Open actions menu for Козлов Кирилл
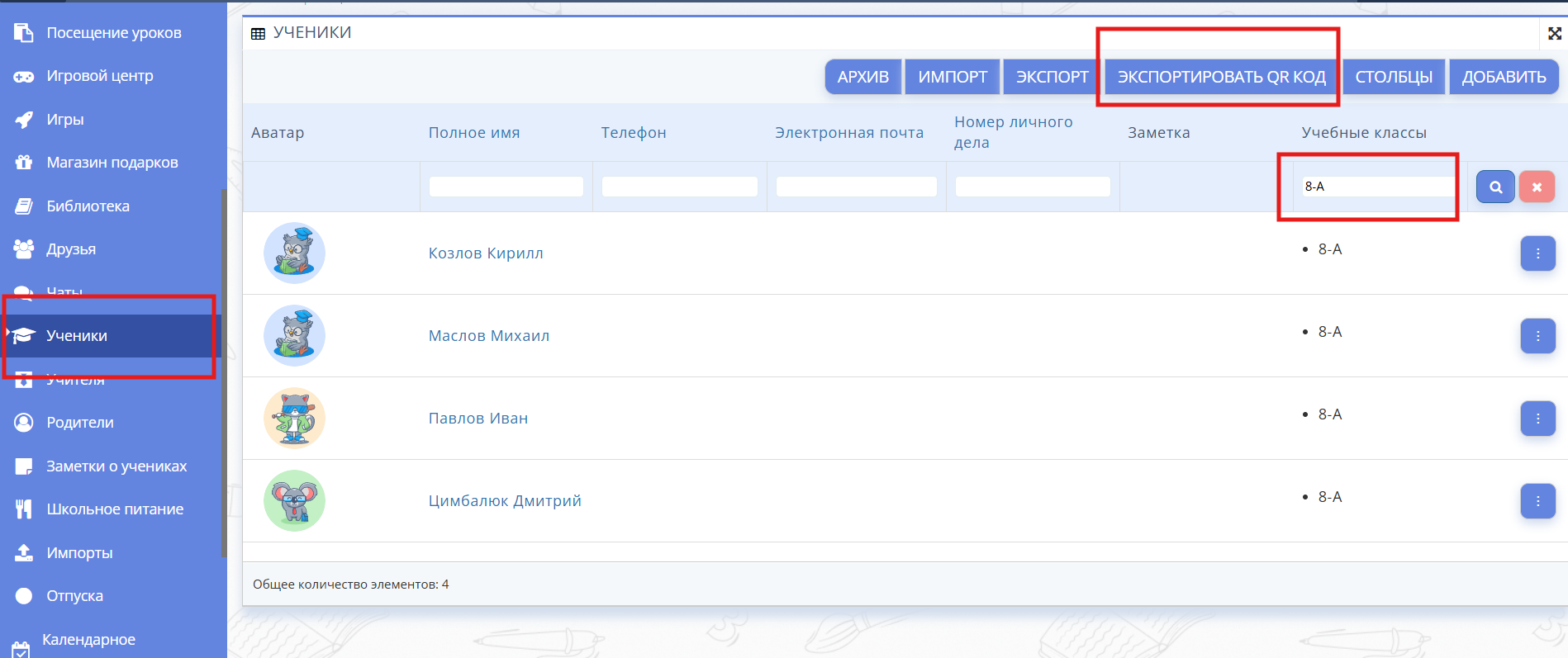 click(x=1537, y=253)
